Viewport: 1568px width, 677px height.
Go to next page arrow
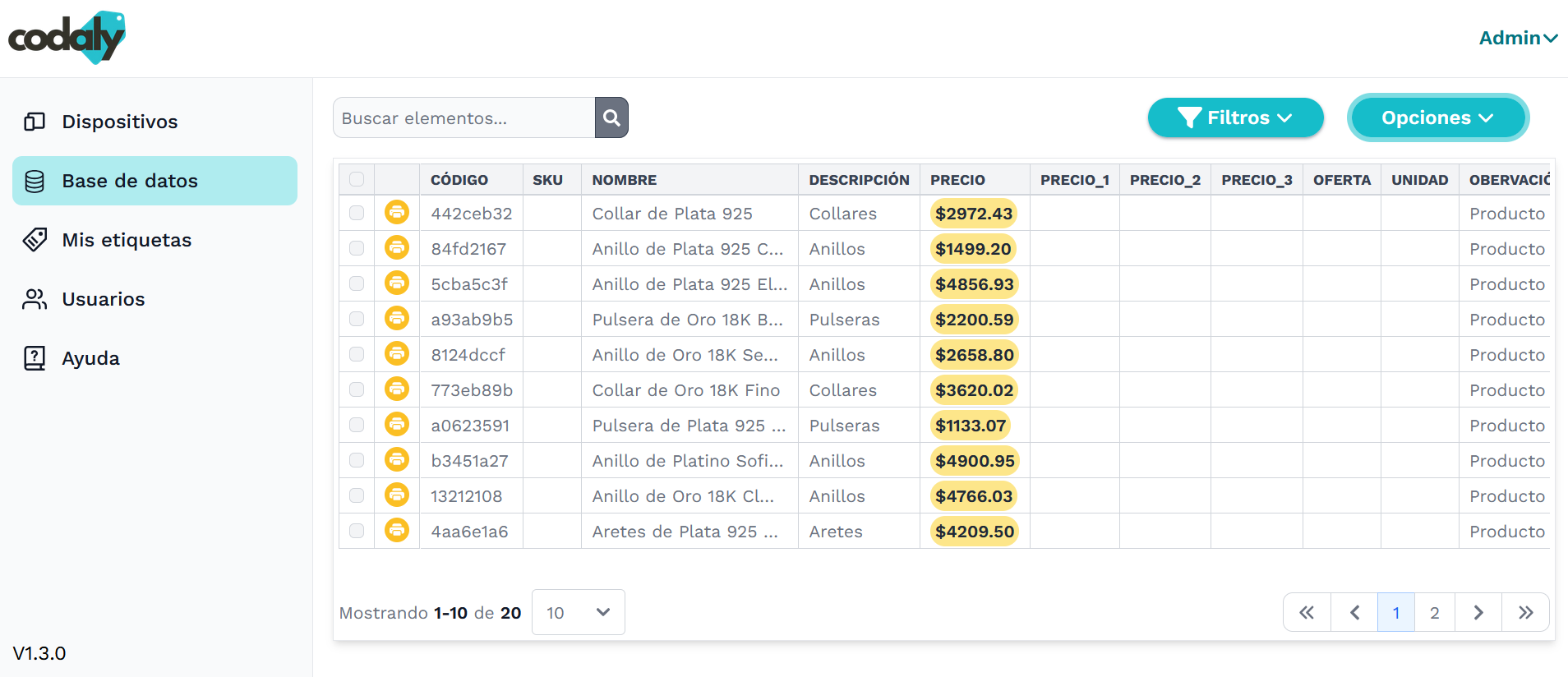coord(1478,612)
